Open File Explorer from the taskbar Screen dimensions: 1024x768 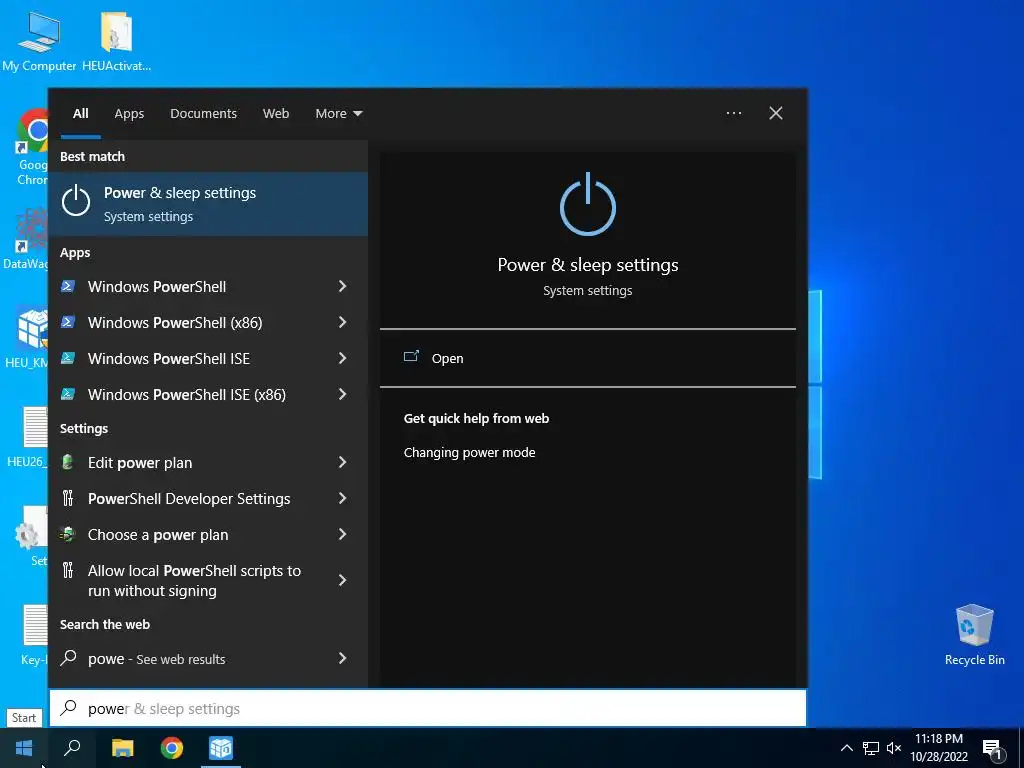click(122, 748)
